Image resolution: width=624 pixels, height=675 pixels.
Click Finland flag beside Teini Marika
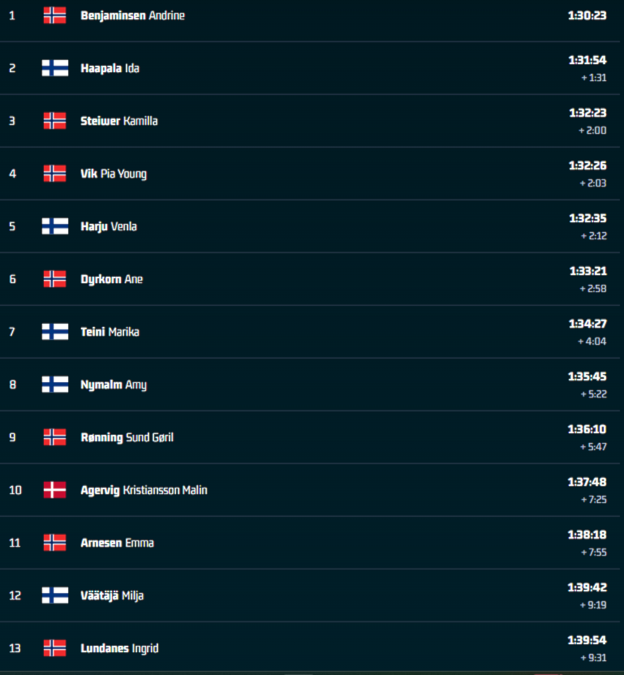(x=55, y=332)
